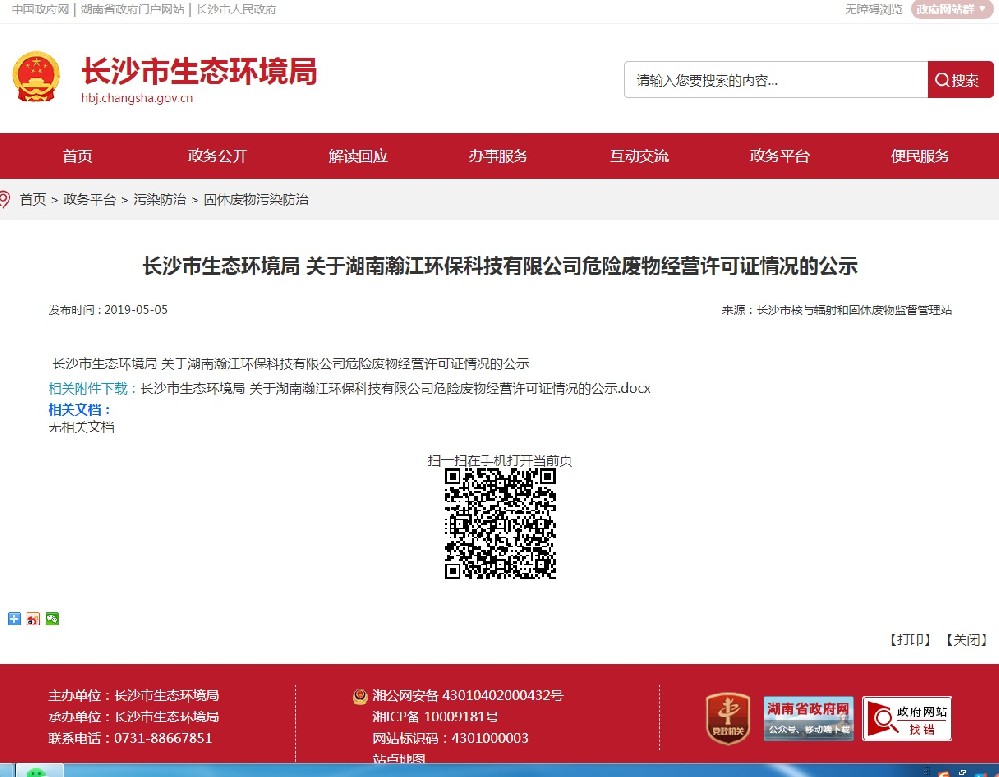Open the 政府网站找错 error-report icon
Screen dimensions: 999x777
coord(906,718)
